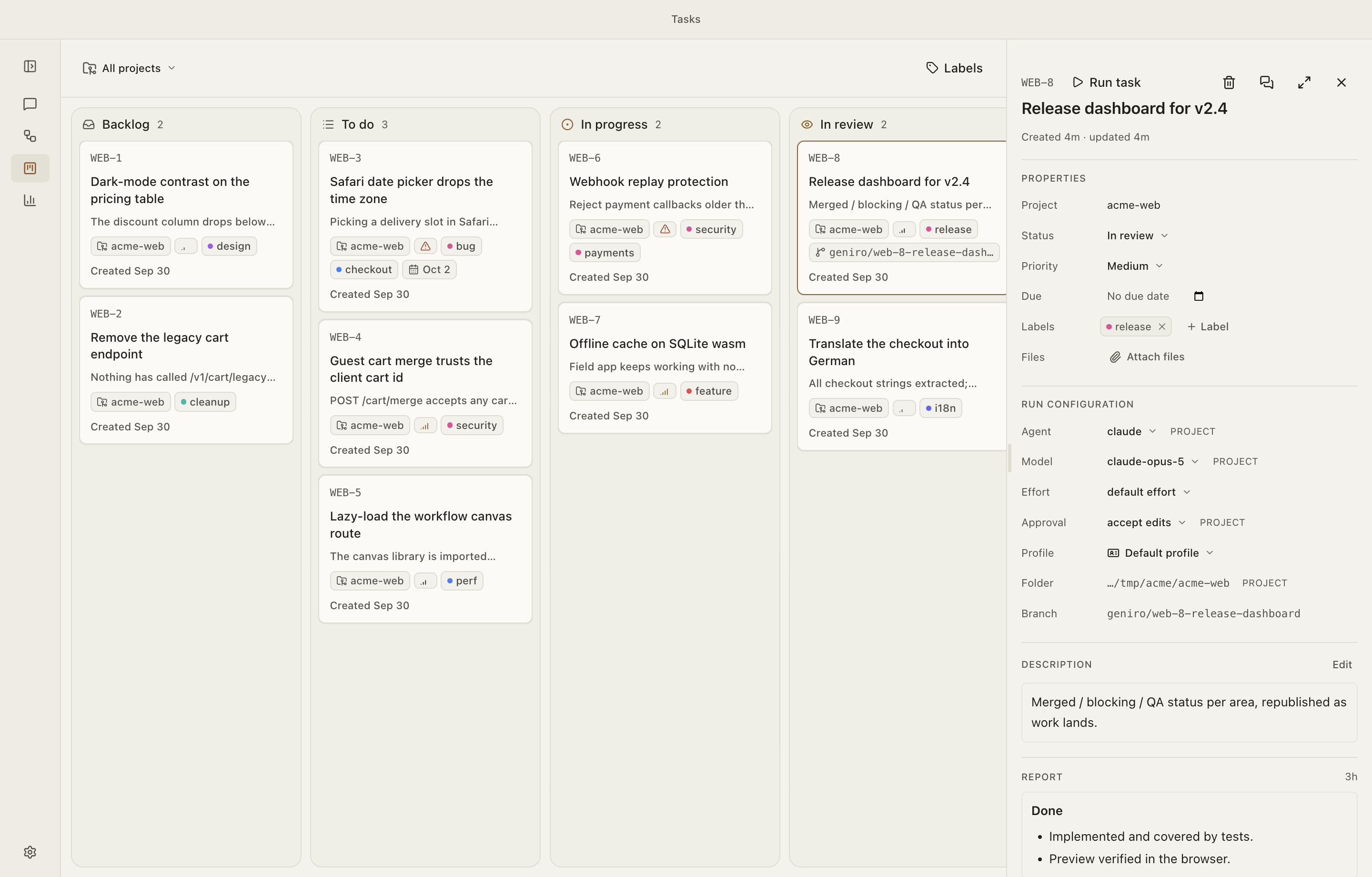Click the description text box
The image size is (1372, 877).
(1189, 712)
